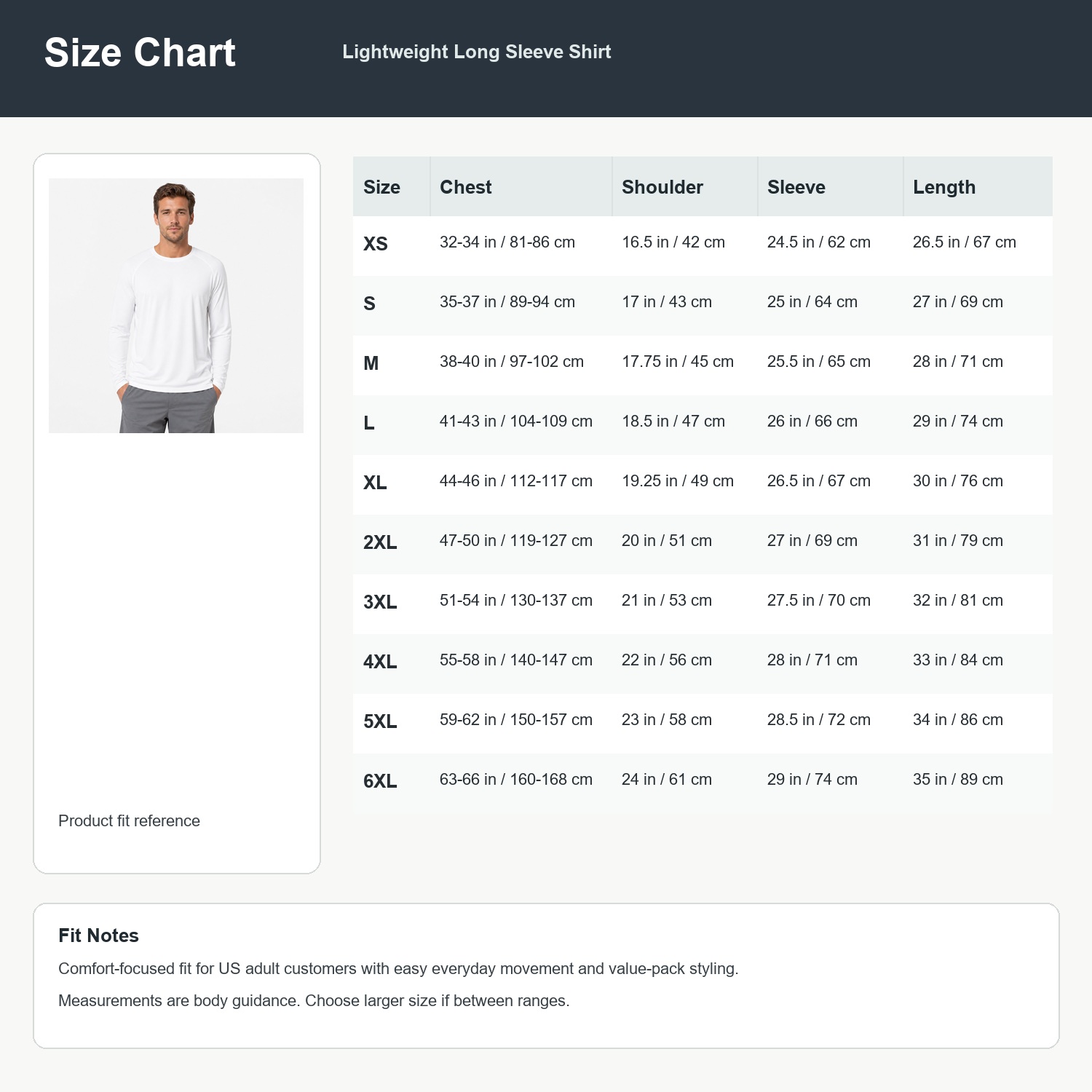1092x1092 pixels.
Task: Select the 'Size Chart' heading
Action: pos(140,52)
